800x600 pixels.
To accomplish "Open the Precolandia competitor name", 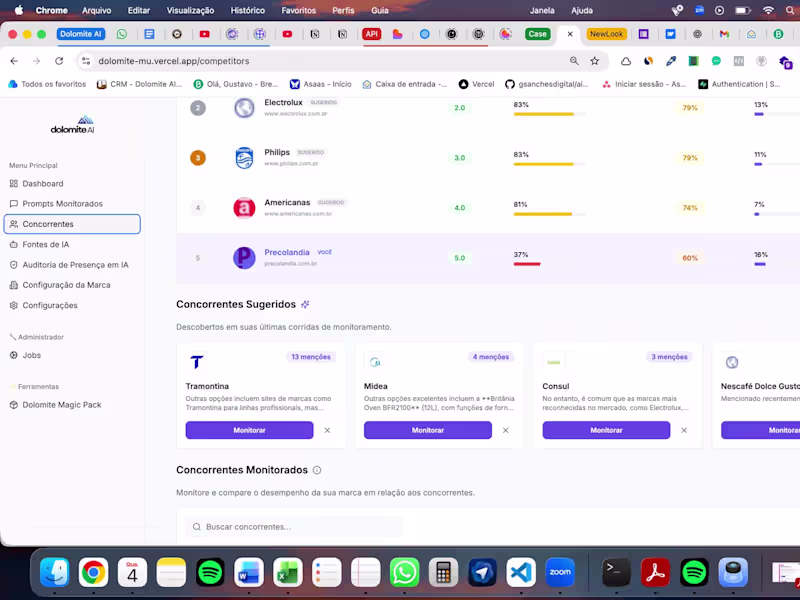I will click(287, 252).
